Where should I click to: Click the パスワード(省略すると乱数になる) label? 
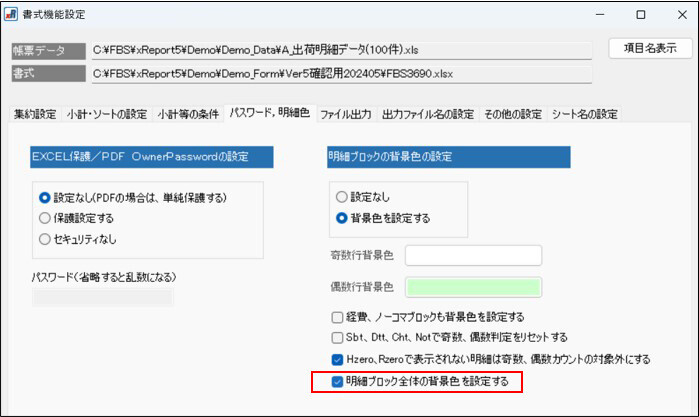(x=104, y=277)
